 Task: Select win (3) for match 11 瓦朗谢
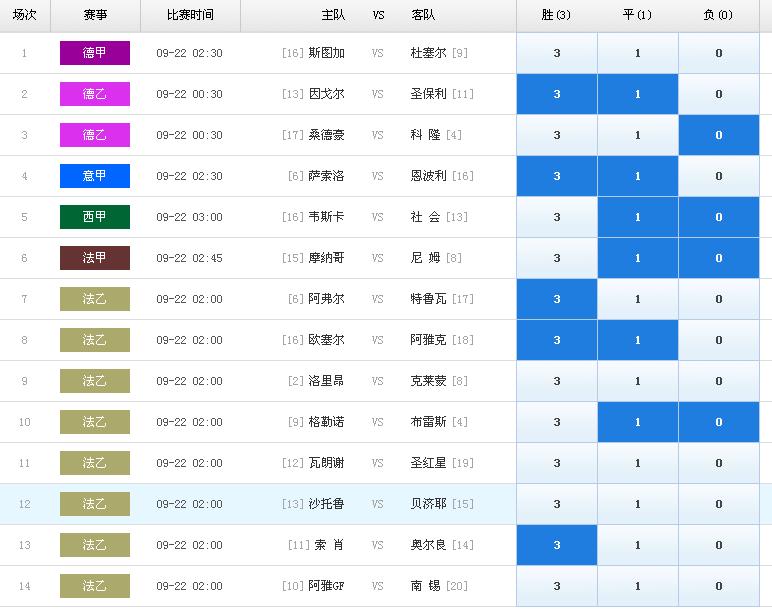pos(557,463)
